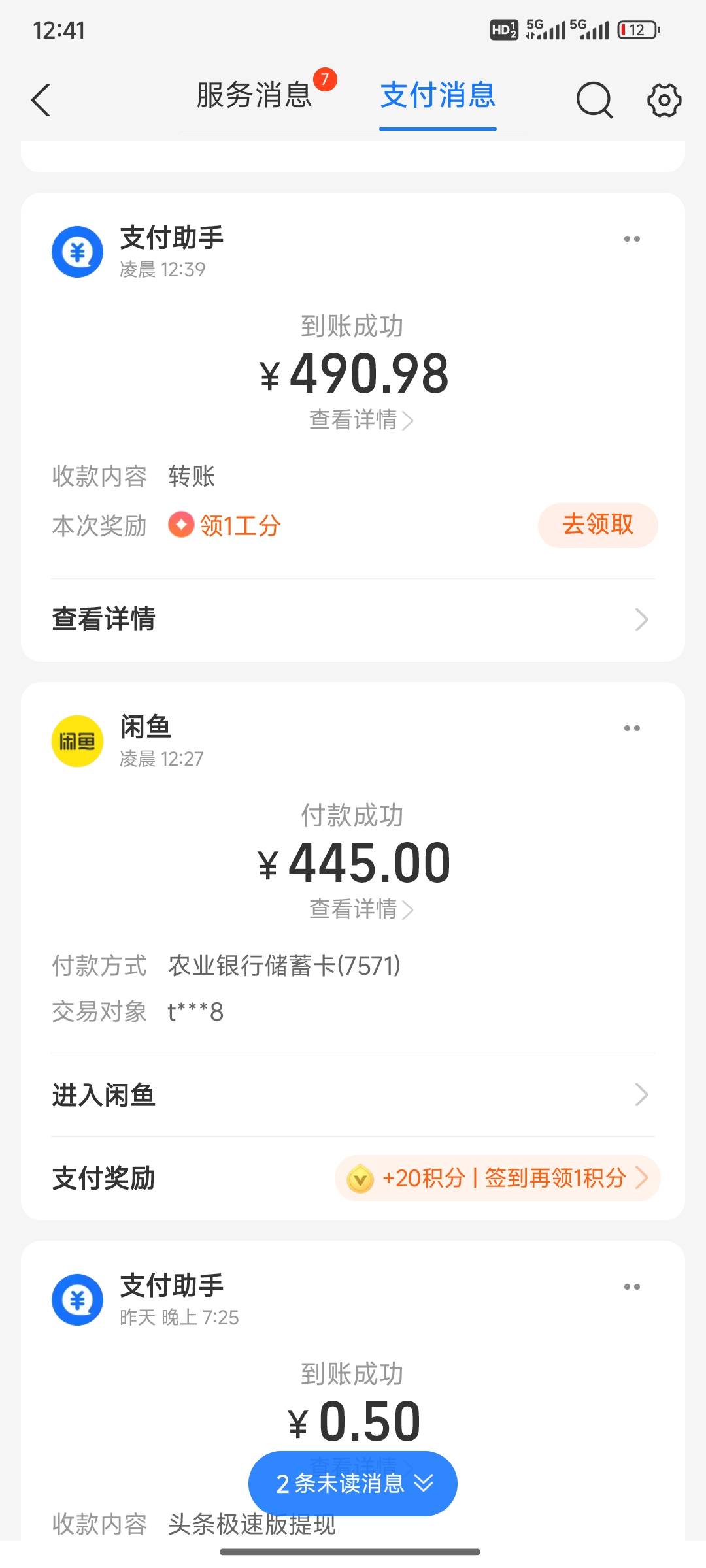Image resolution: width=706 pixels, height=1568 pixels.
Task: Open more options on the 0.50 card
Action: [631, 1286]
